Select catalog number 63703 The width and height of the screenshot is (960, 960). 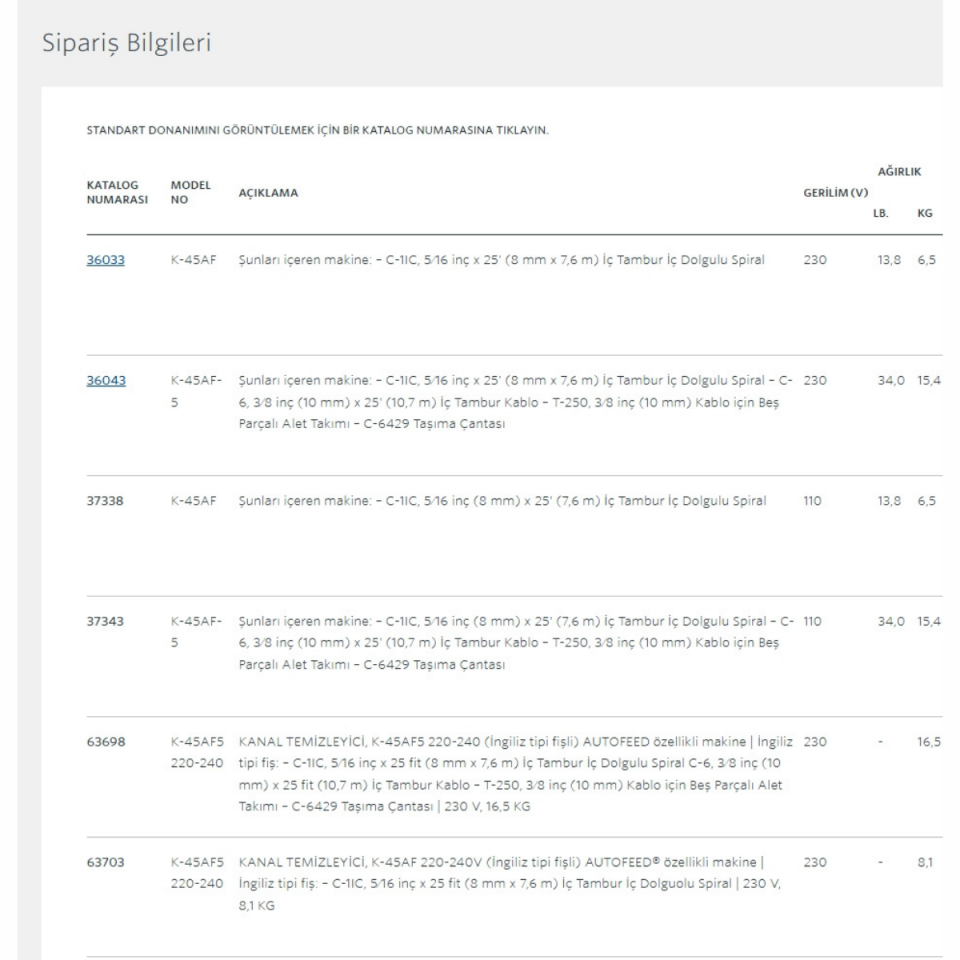[105, 863]
